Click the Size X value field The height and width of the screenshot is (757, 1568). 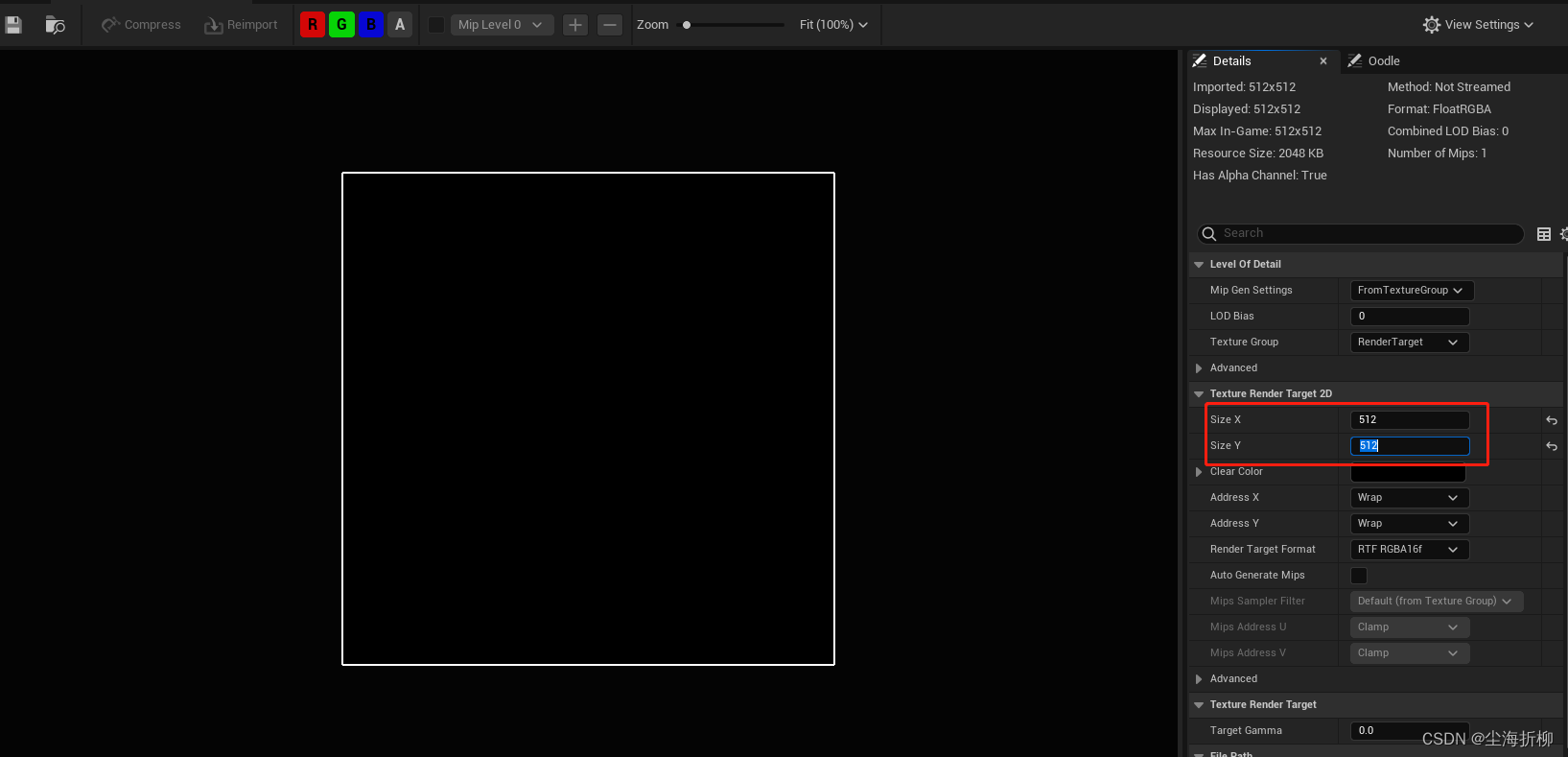tap(1410, 420)
